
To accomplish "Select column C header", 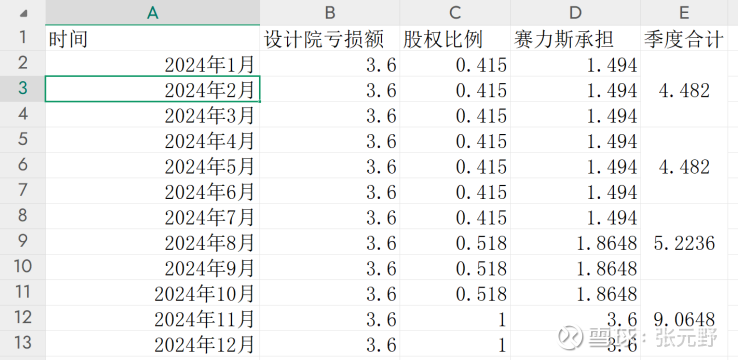I will (455, 12).
